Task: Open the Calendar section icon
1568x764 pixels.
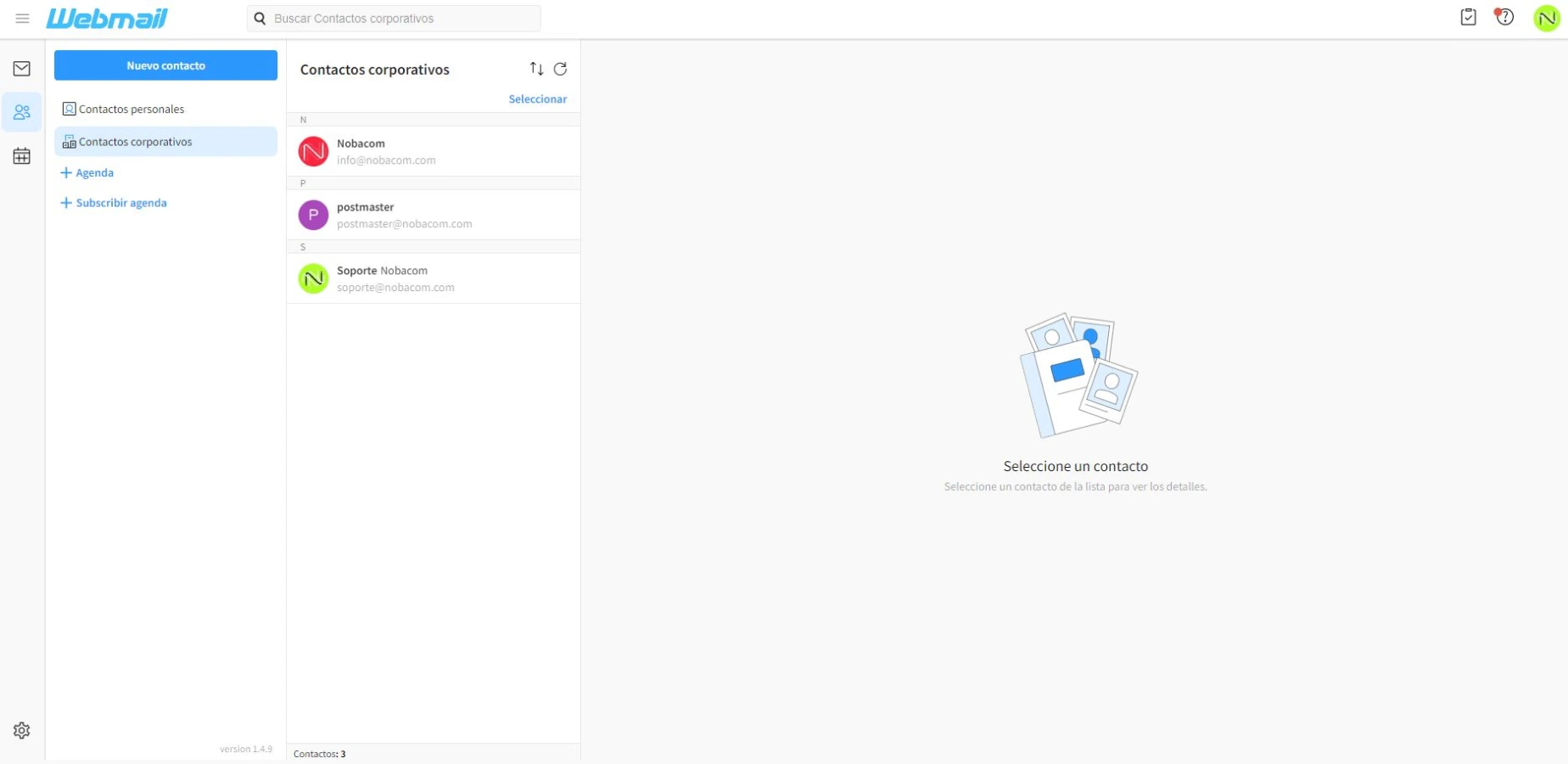Action: (x=22, y=156)
